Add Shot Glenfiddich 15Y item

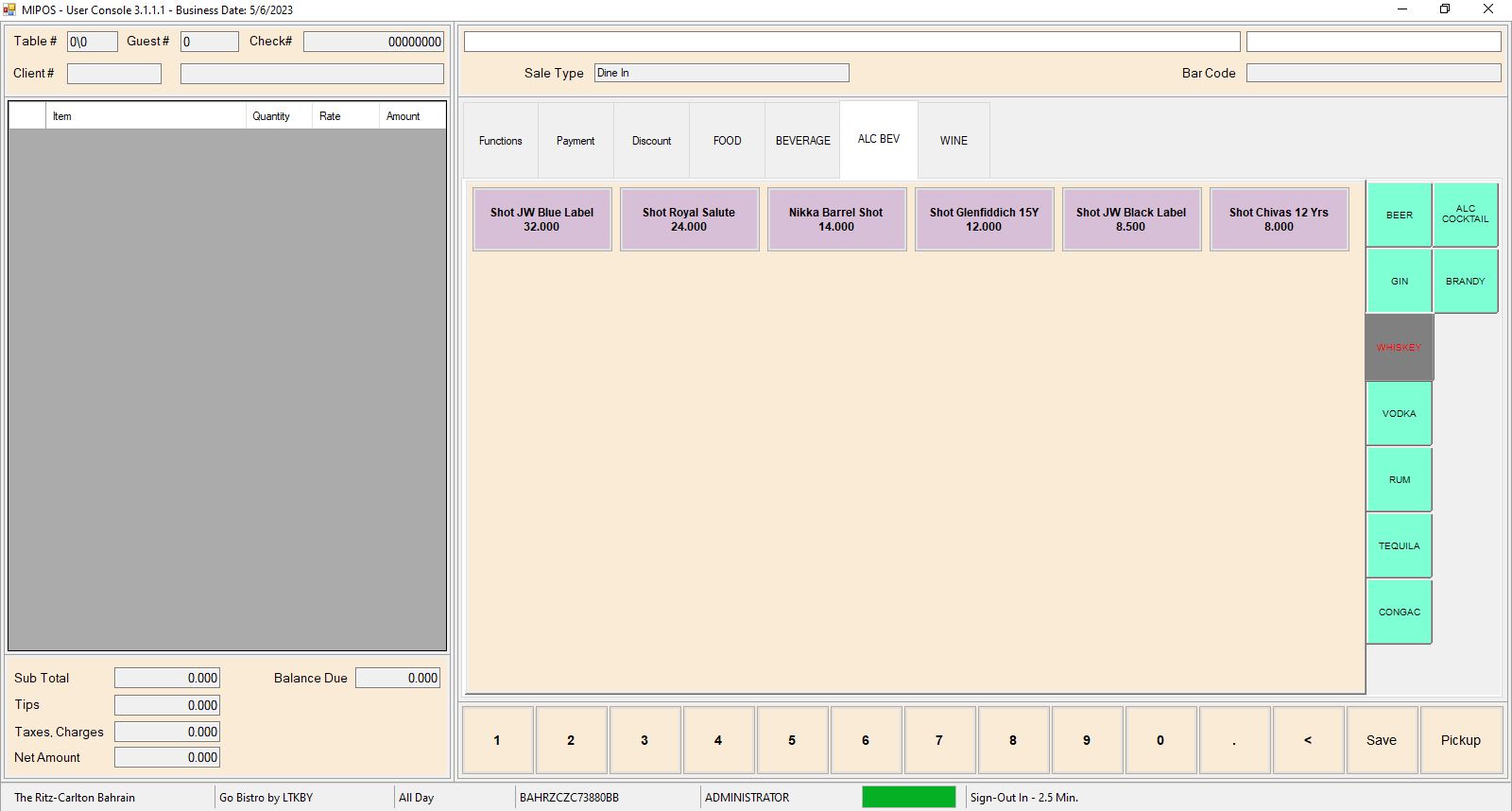984,219
